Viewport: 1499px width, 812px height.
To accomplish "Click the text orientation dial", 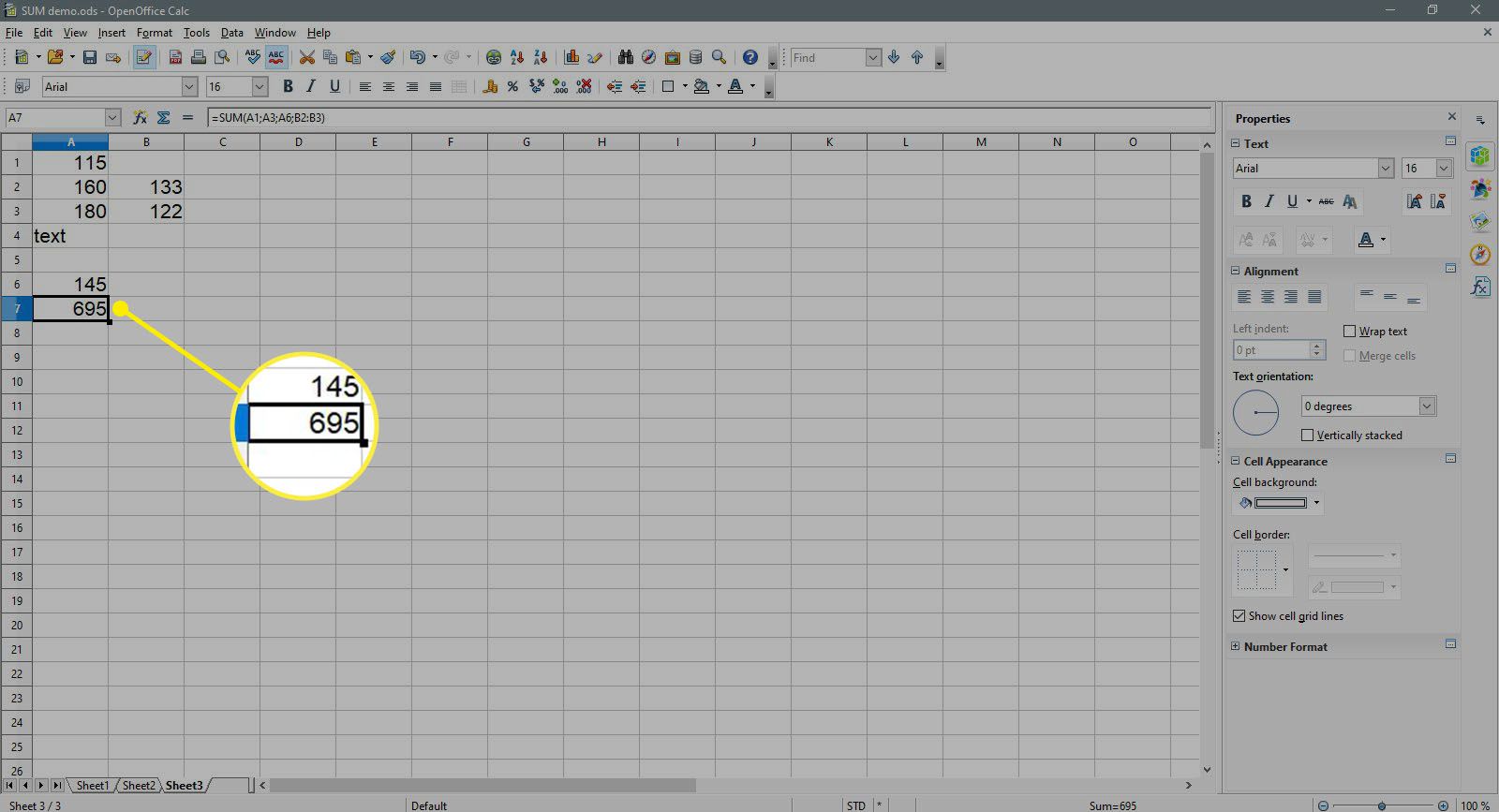I will click(1256, 412).
